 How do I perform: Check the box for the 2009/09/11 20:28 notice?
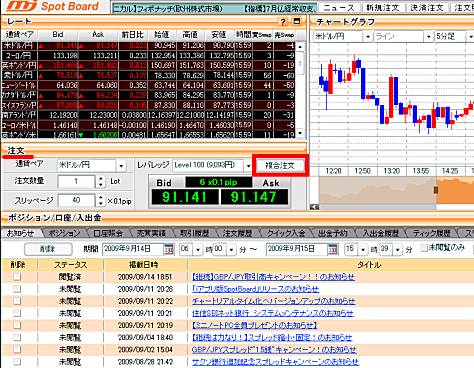click(x=17, y=289)
